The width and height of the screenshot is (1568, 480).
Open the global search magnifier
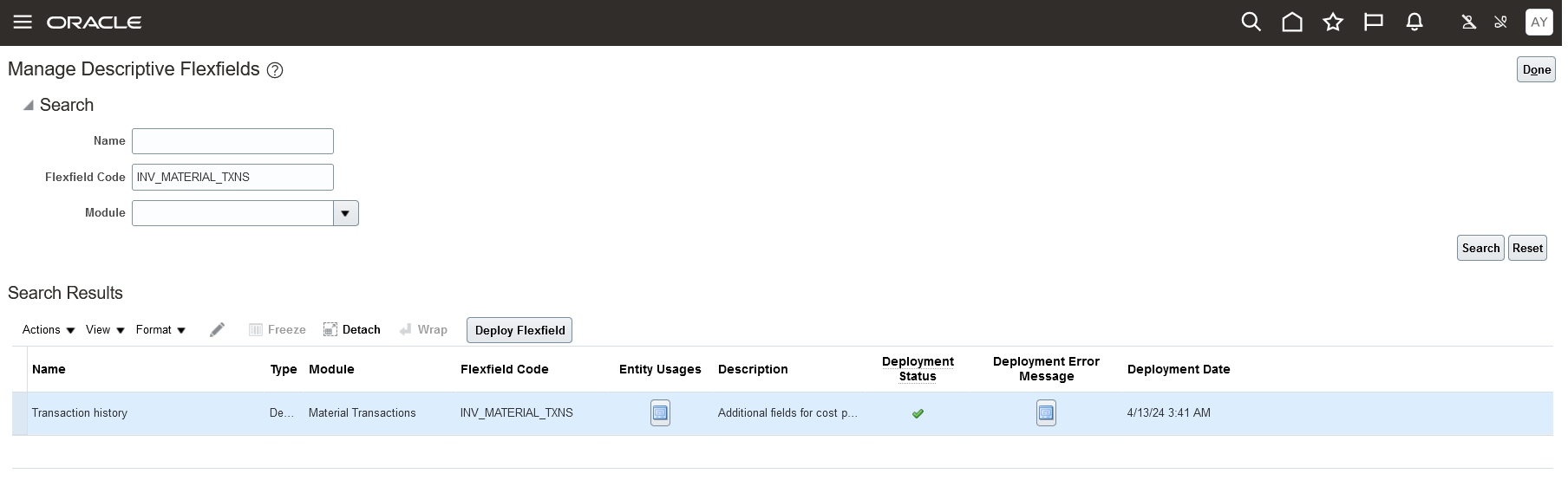(x=1251, y=22)
